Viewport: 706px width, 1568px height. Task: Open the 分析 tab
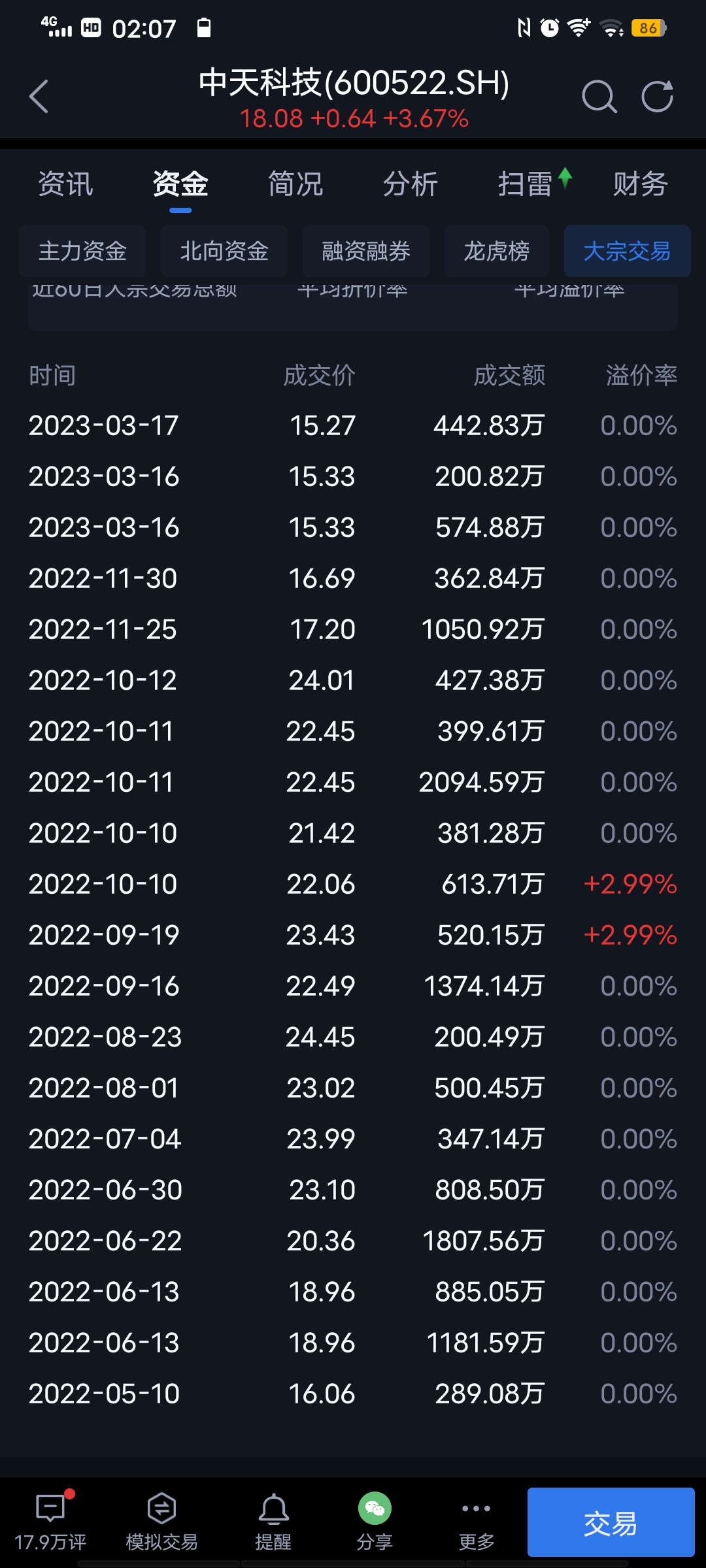pyautogui.click(x=411, y=184)
